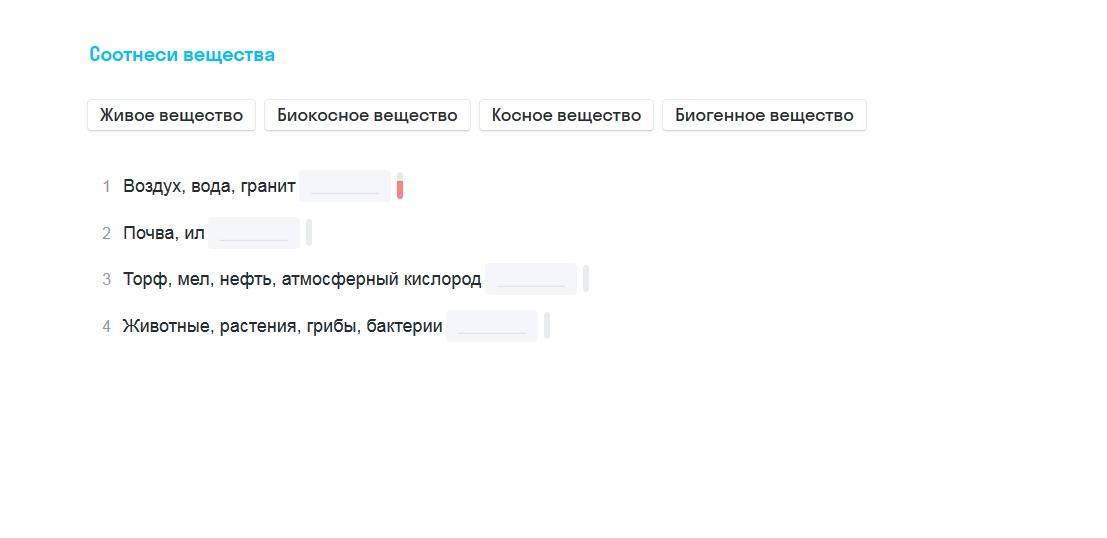Click row number 4 in the list

[x=106, y=326]
